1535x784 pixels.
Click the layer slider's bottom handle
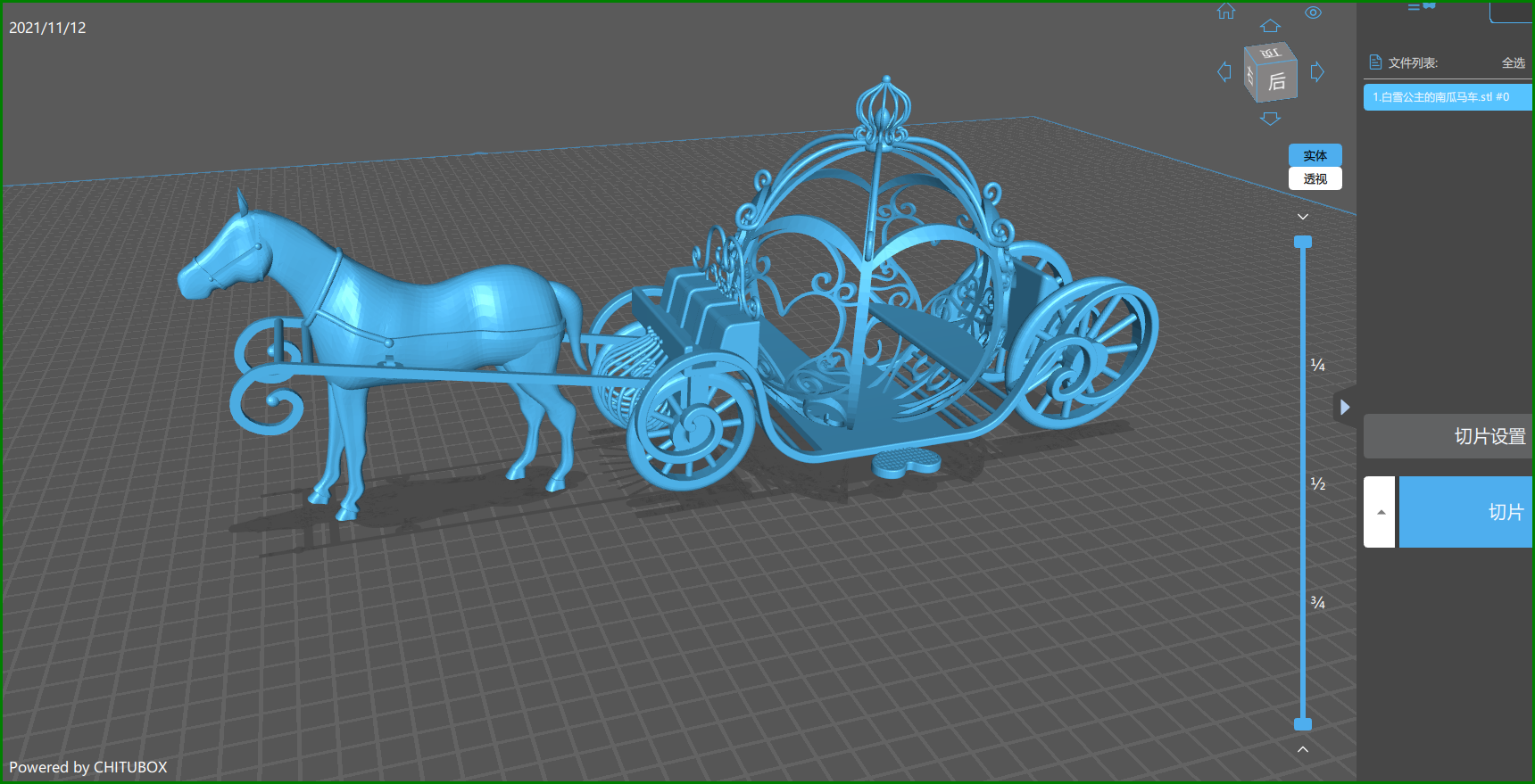(x=1303, y=724)
